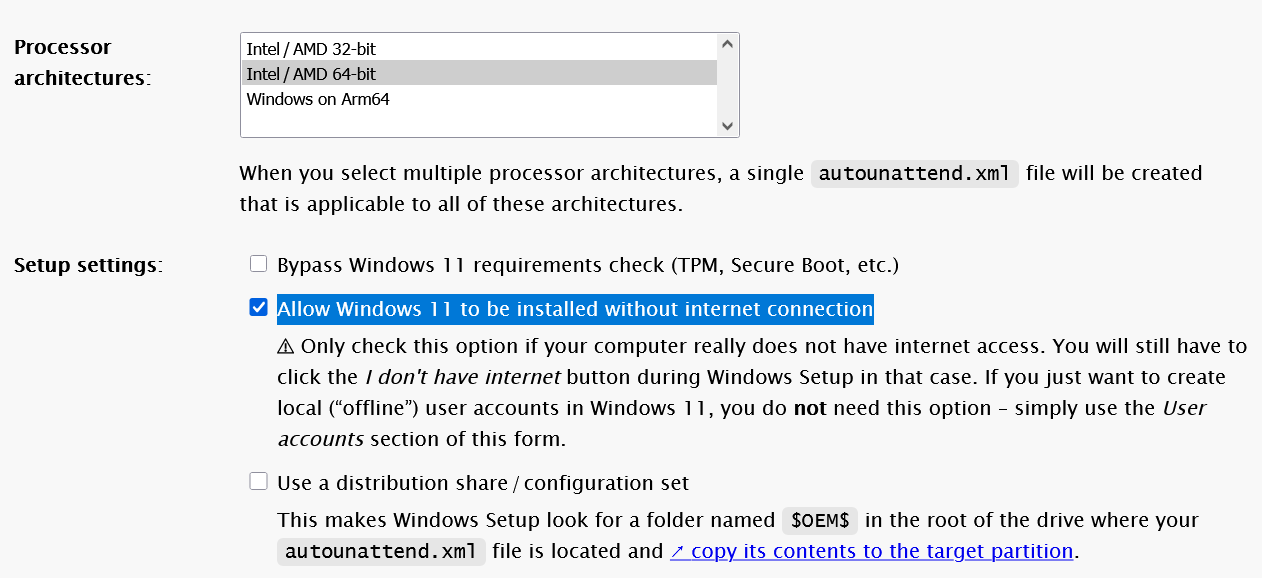This screenshot has width=1262, height=578.
Task: Open the copy its contents link
Action: [881, 551]
